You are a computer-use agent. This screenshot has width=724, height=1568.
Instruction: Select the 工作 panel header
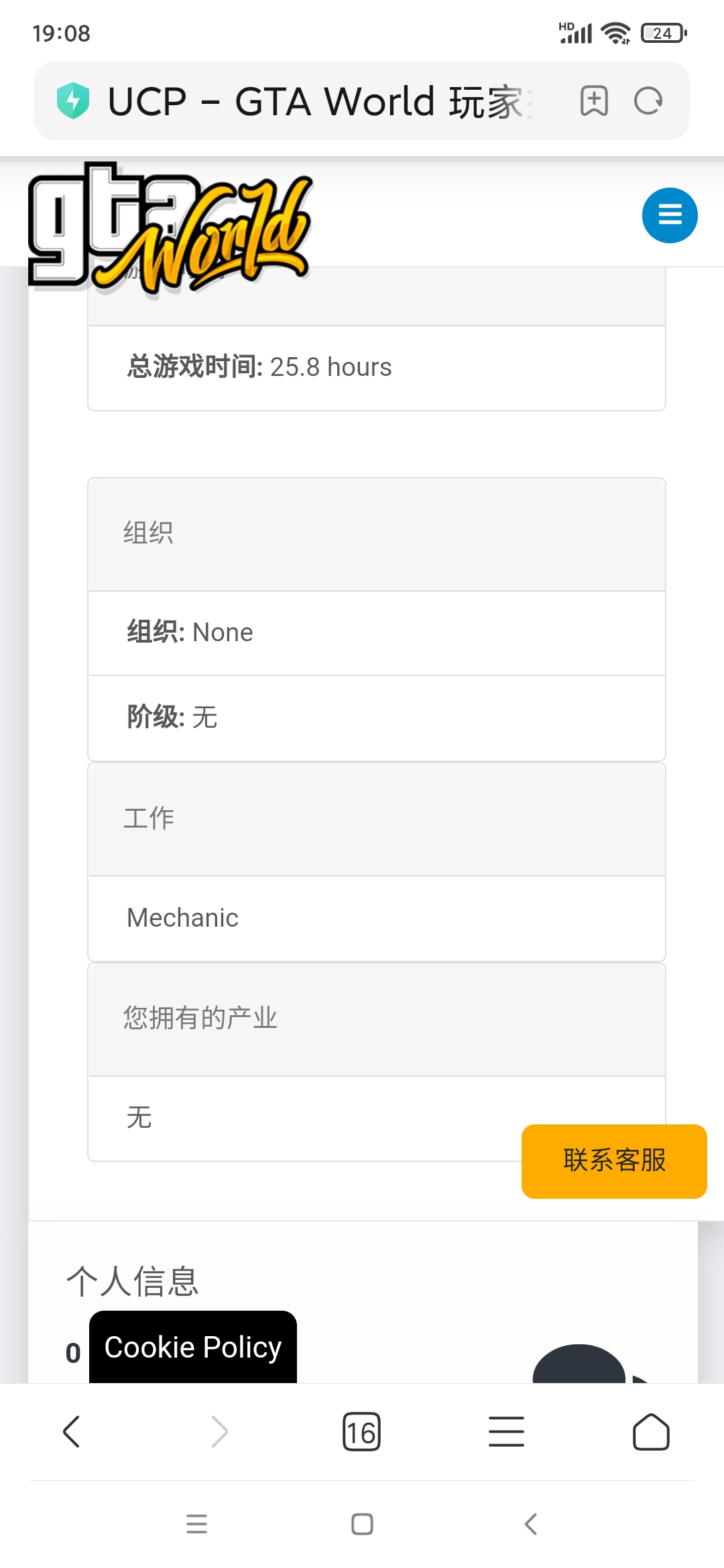(x=377, y=820)
